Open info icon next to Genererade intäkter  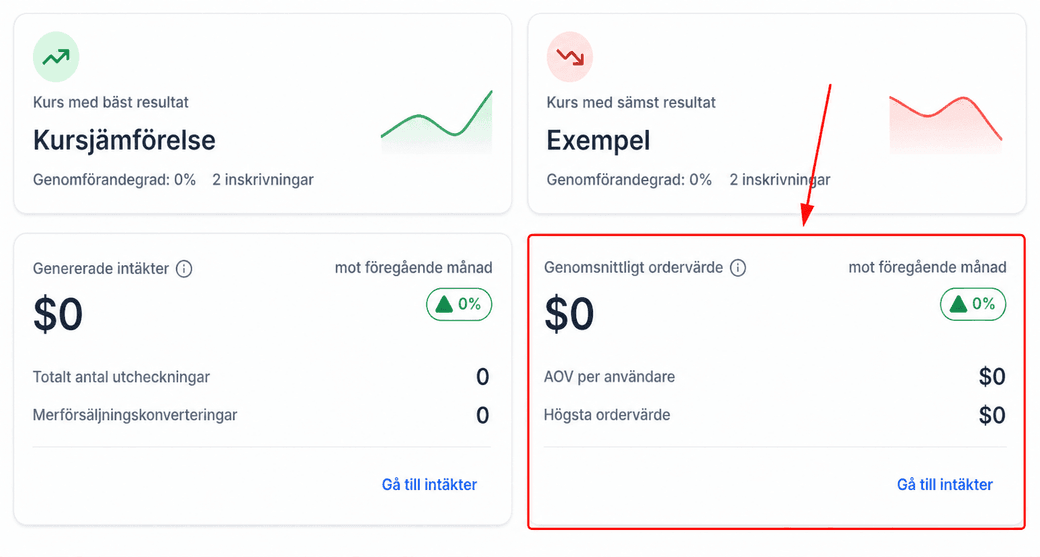click(184, 269)
